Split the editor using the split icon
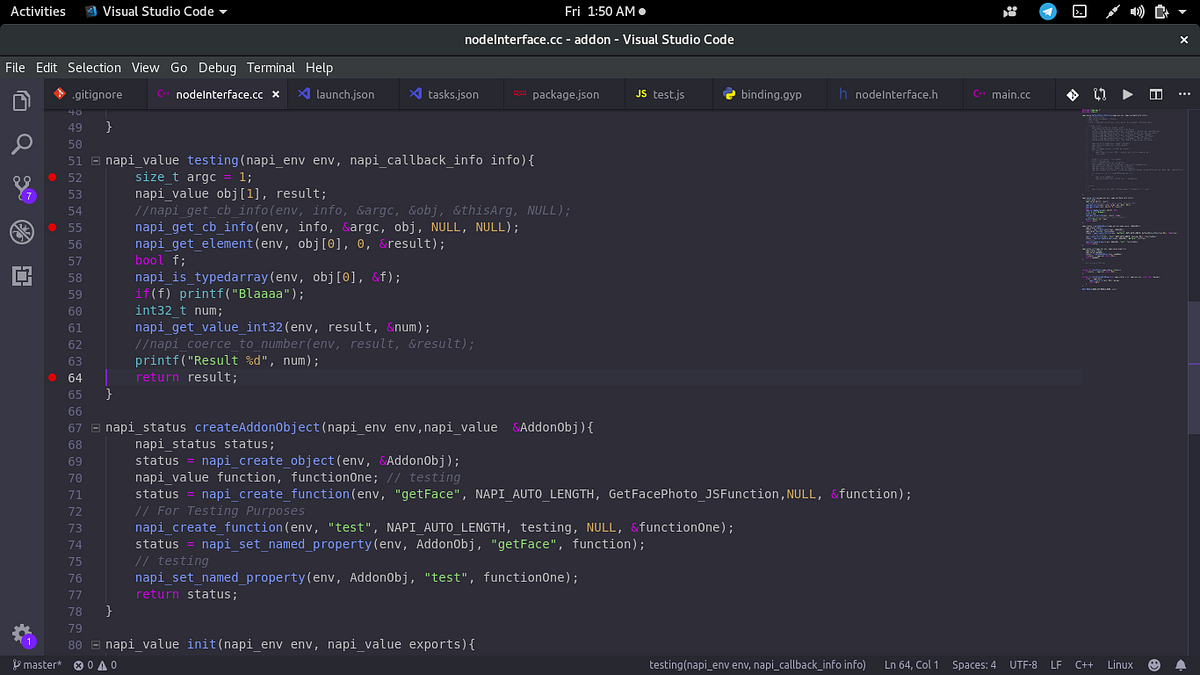This screenshot has height=675, width=1200. 1155,93
